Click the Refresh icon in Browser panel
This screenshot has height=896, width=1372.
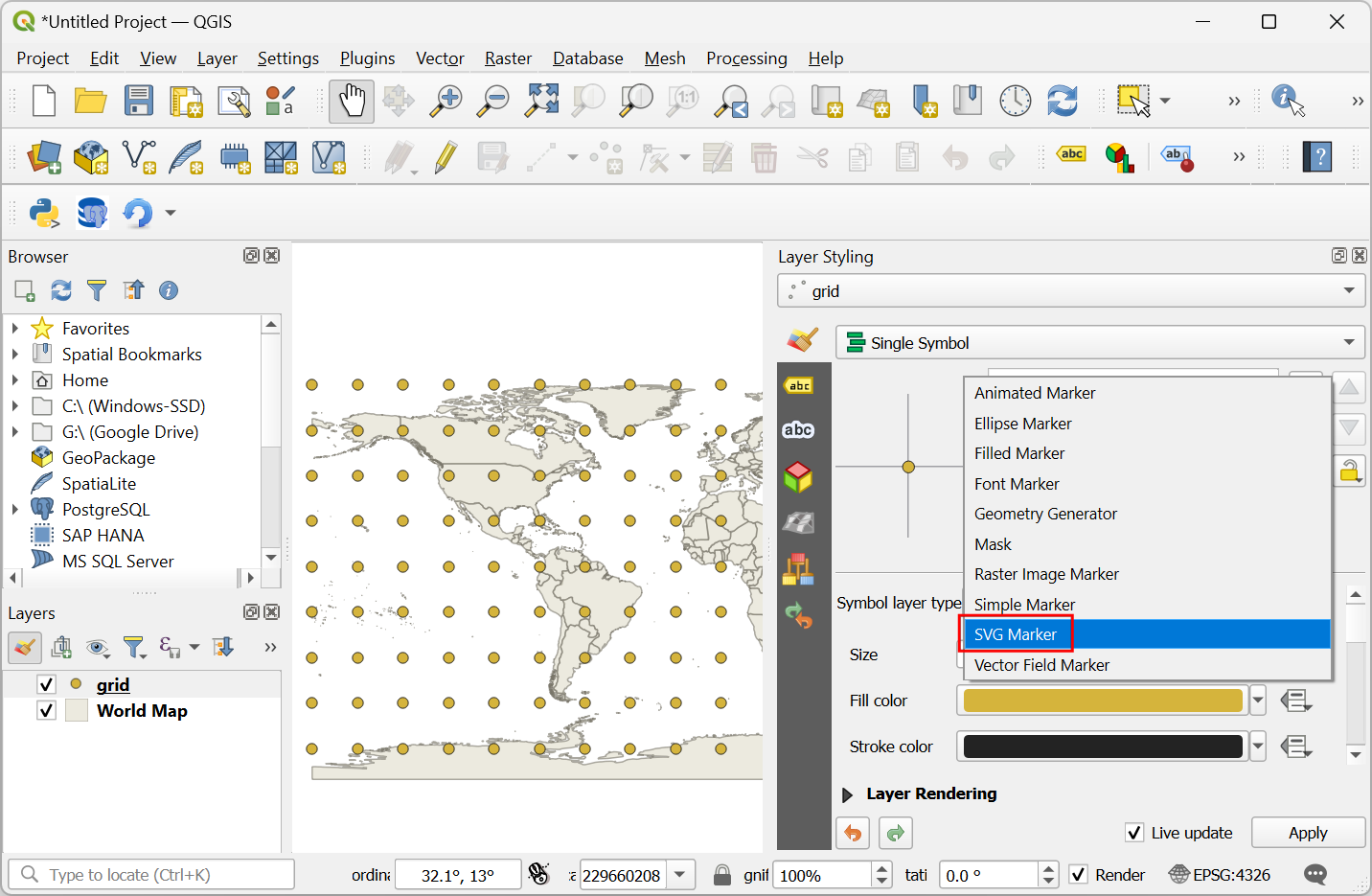tap(61, 290)
